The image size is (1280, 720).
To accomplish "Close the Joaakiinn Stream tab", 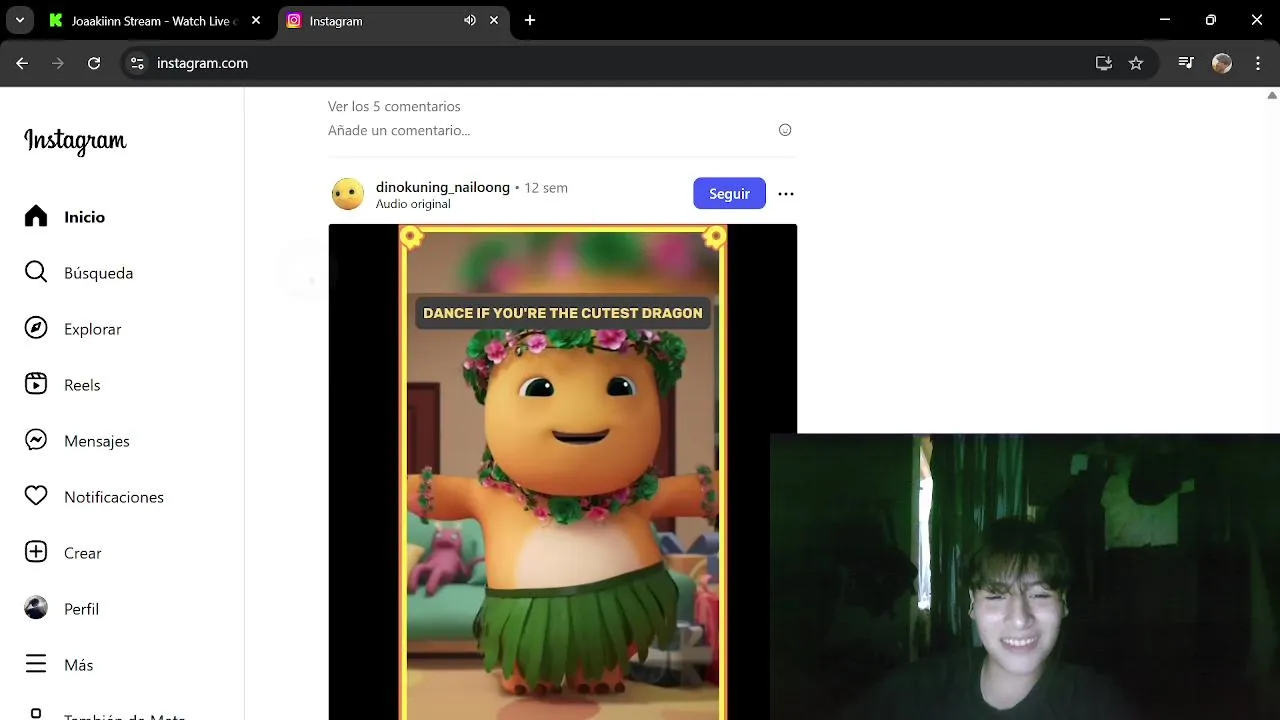I will pyautogui.click(x=257, y=20).
